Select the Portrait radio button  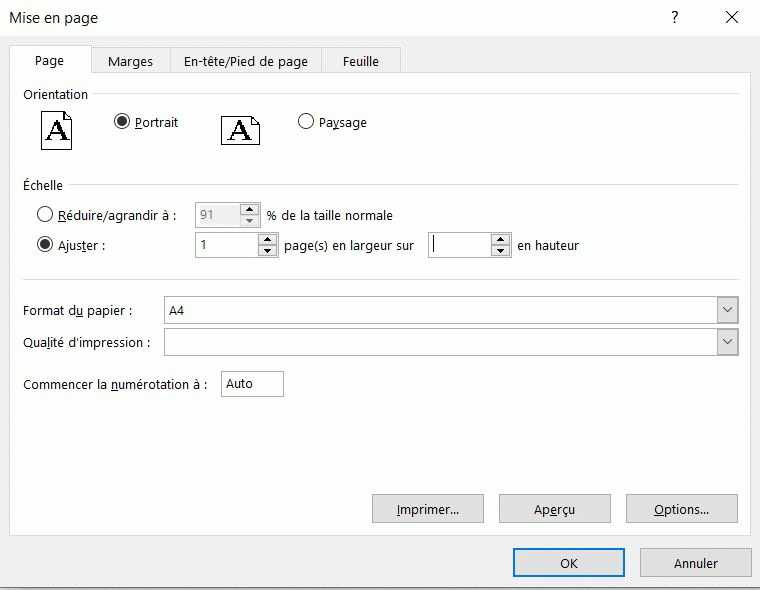coord(122,121)
